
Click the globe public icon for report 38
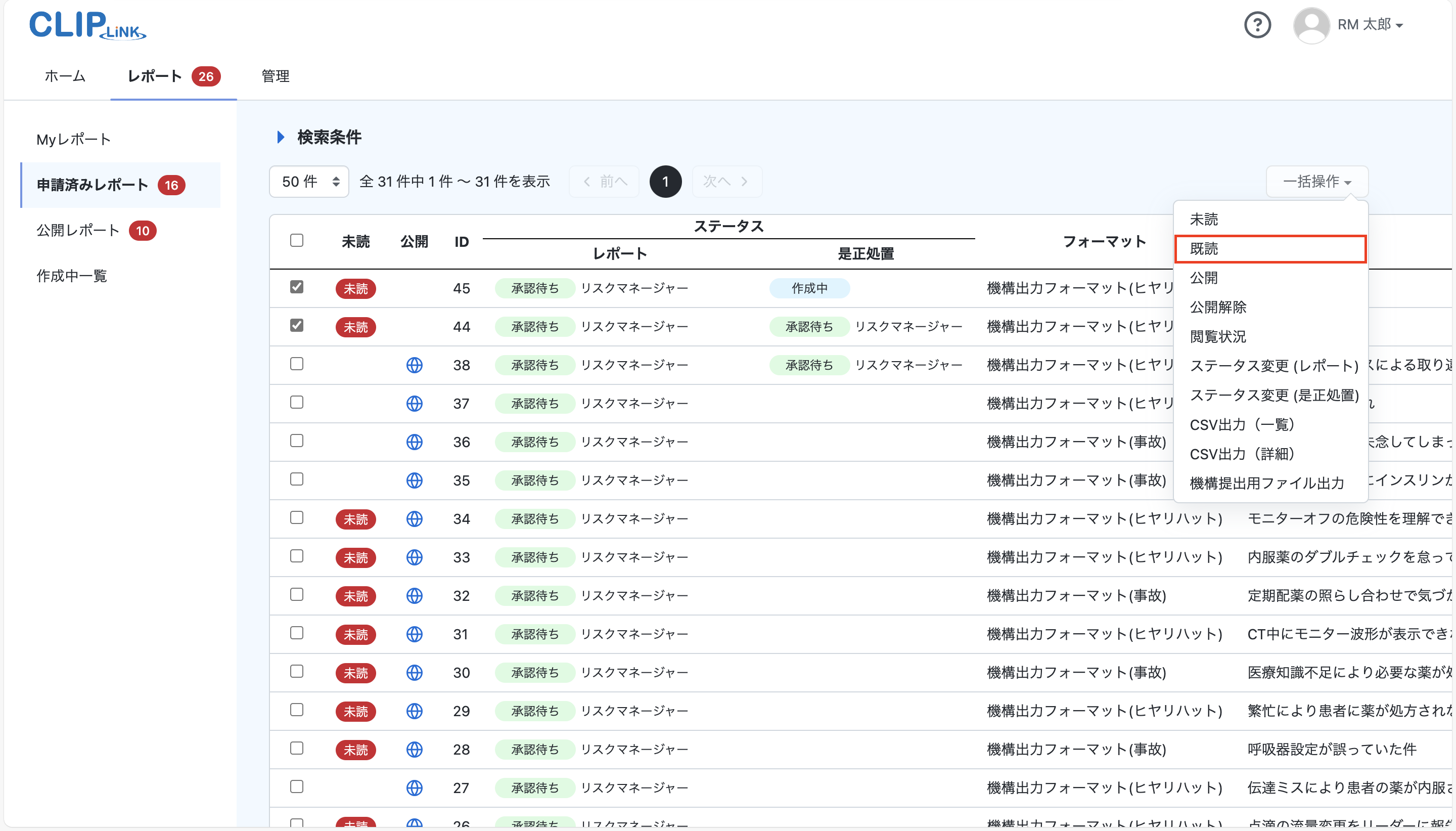pos(415,365)
